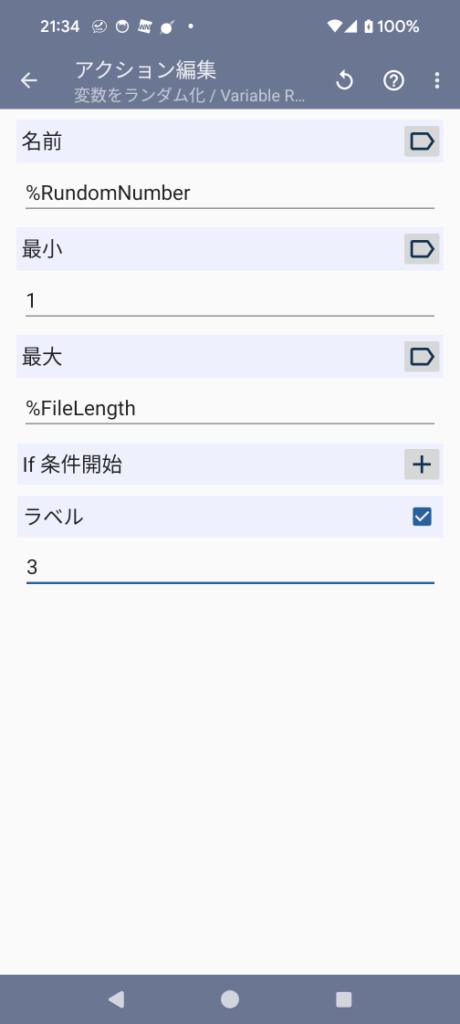Viewport: 460px width, 1024px height.
Task: Edit the %RundomNumber name field
Action: pos(230,193)
